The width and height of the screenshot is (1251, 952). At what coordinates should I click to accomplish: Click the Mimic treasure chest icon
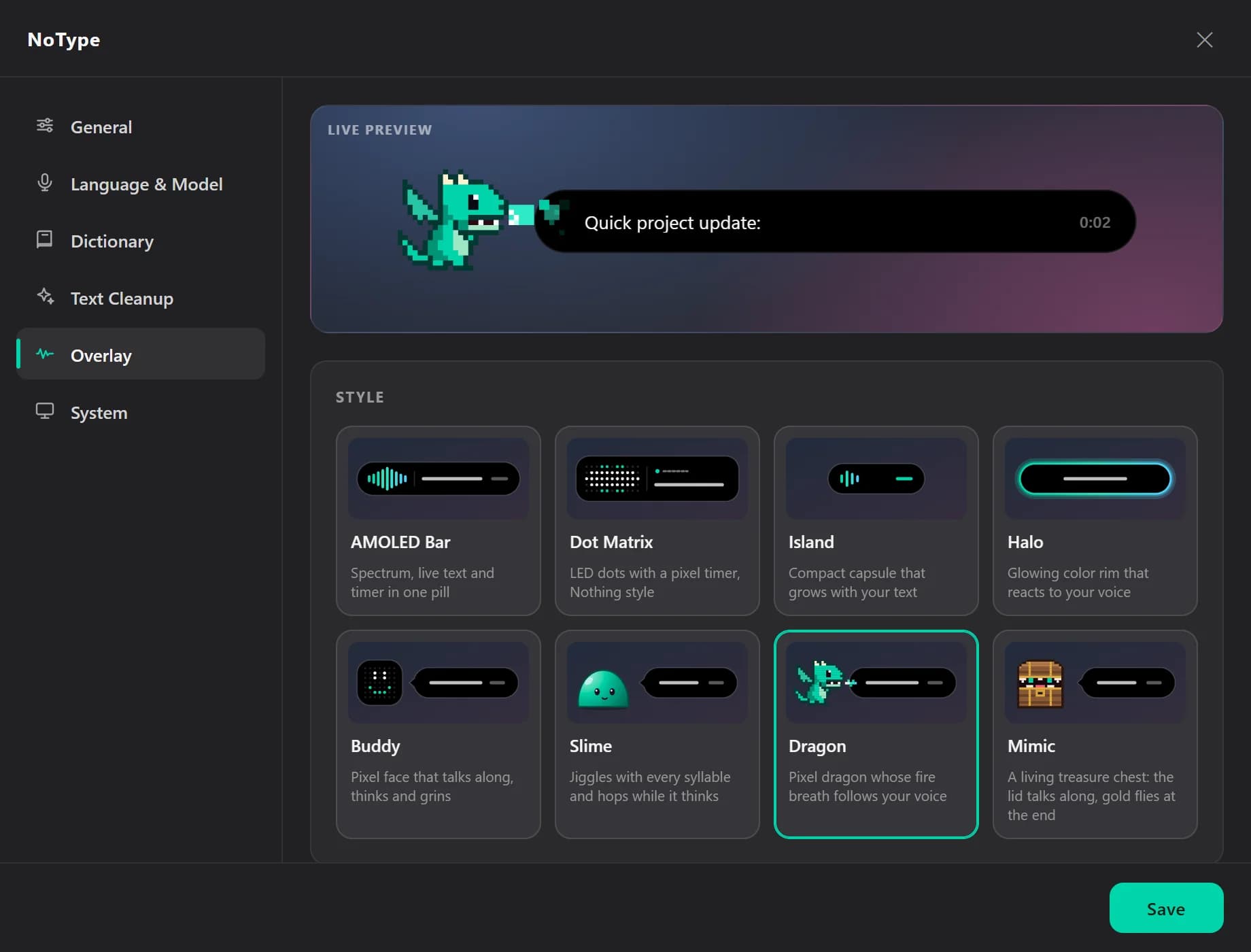click(1040, 684)
